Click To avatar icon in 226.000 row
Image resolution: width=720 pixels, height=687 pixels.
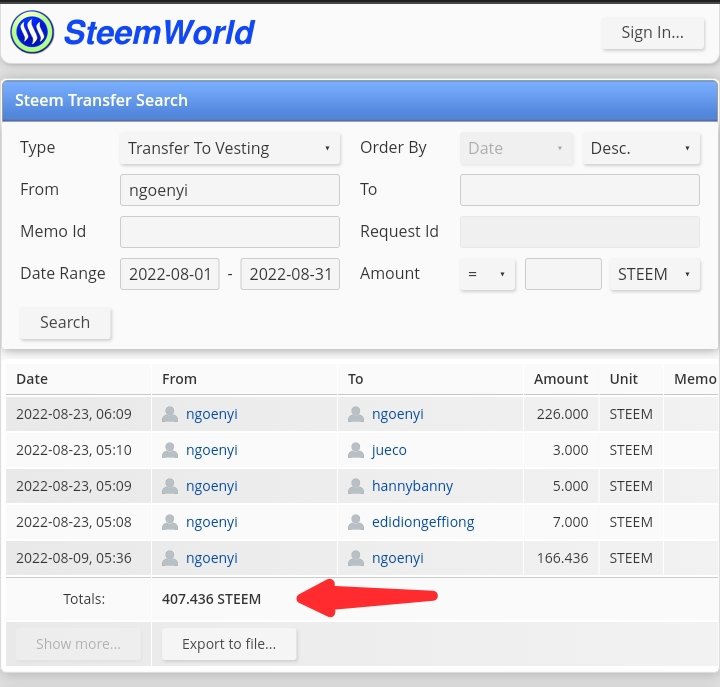point(356,414)
